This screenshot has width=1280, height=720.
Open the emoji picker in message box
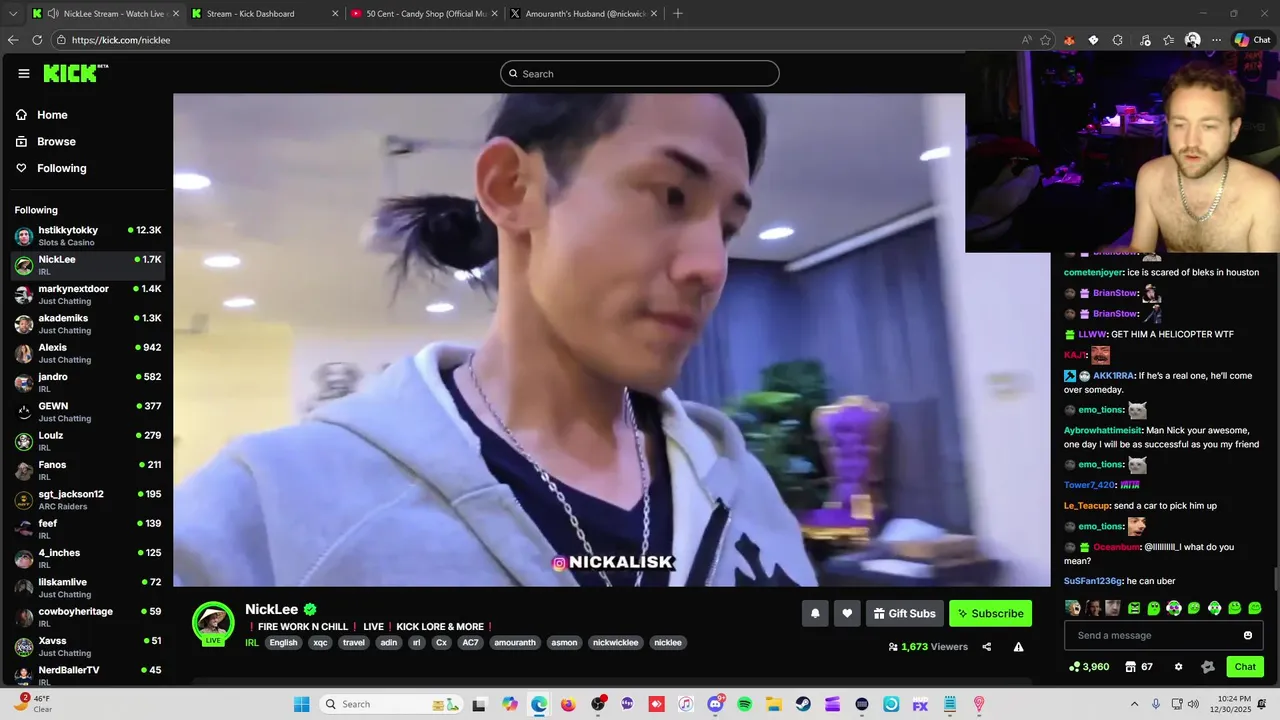pos(1248,635)
